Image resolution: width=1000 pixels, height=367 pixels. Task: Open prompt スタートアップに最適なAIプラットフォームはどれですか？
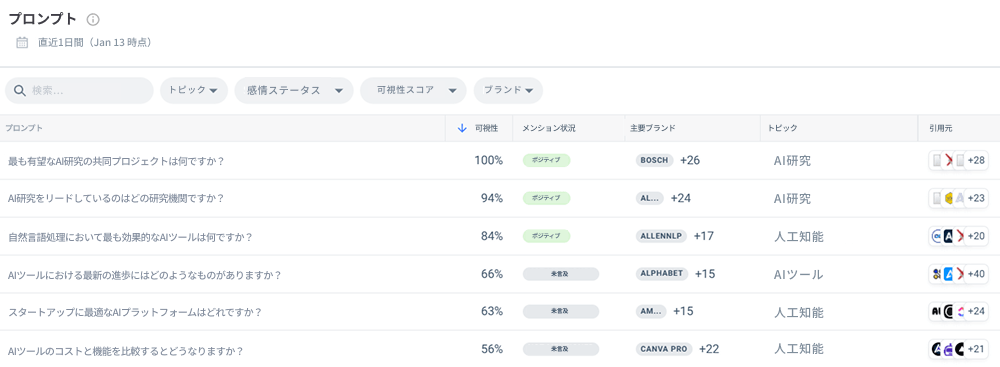(x=135, y=313)
